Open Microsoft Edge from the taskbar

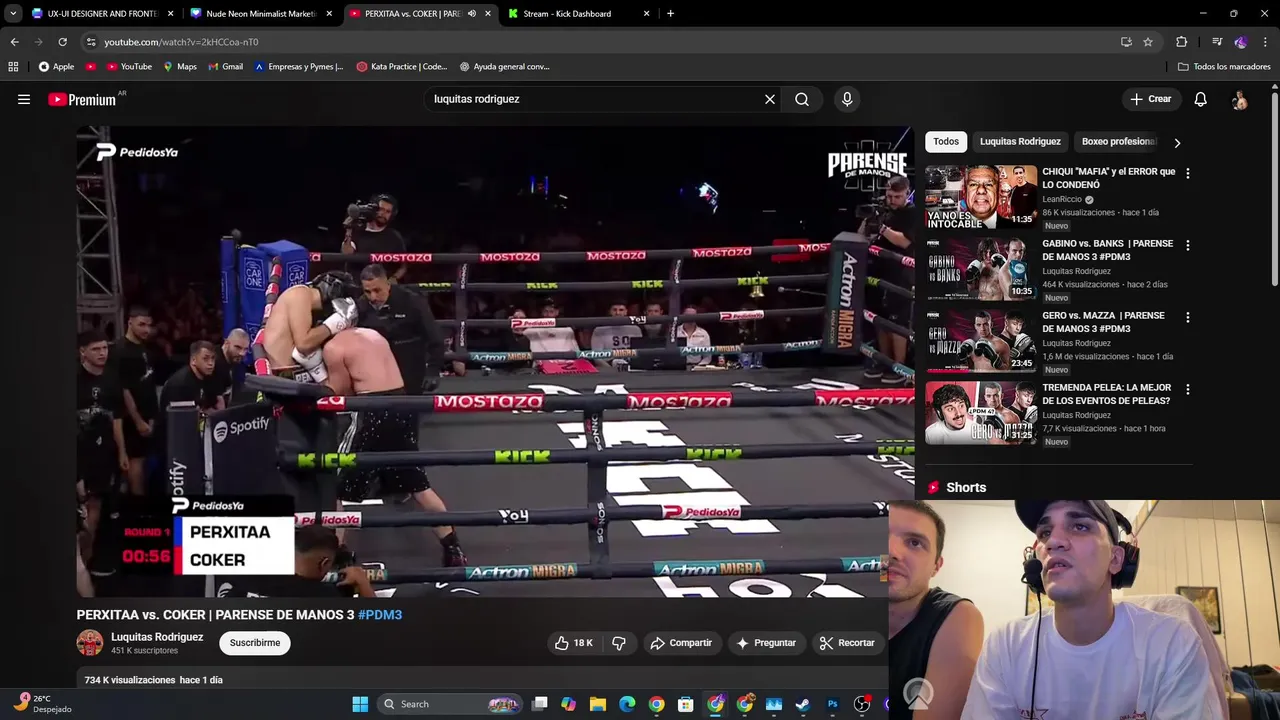627,704
